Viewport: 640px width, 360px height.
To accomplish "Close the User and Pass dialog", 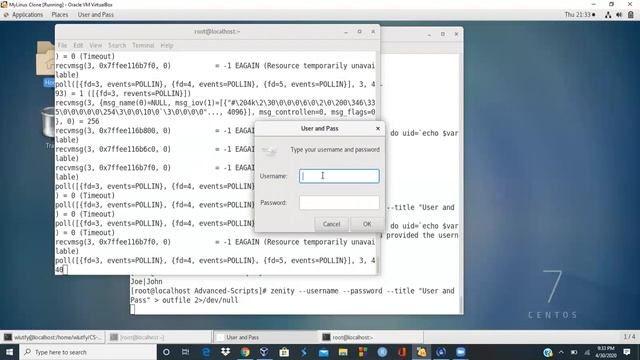I will click(x=378, y=129).
